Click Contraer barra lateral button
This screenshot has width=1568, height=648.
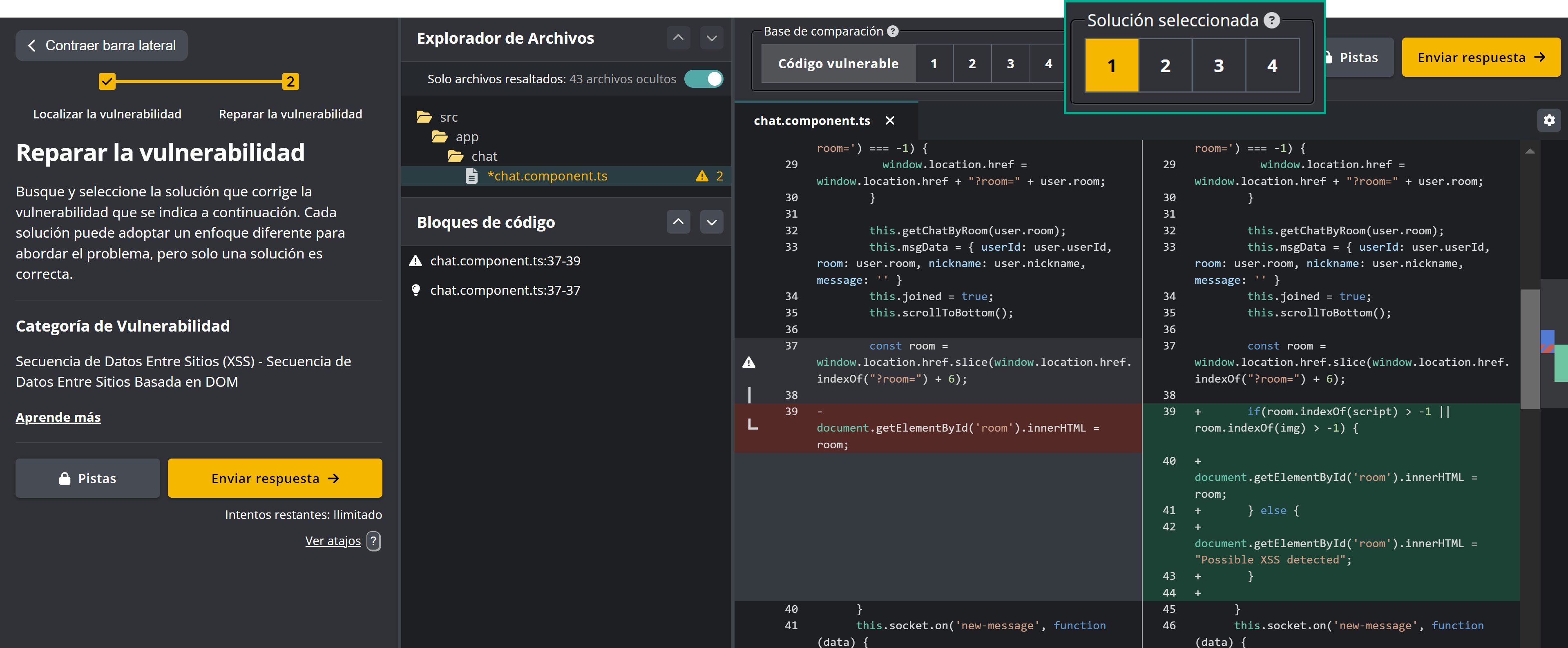pos(102,46)
